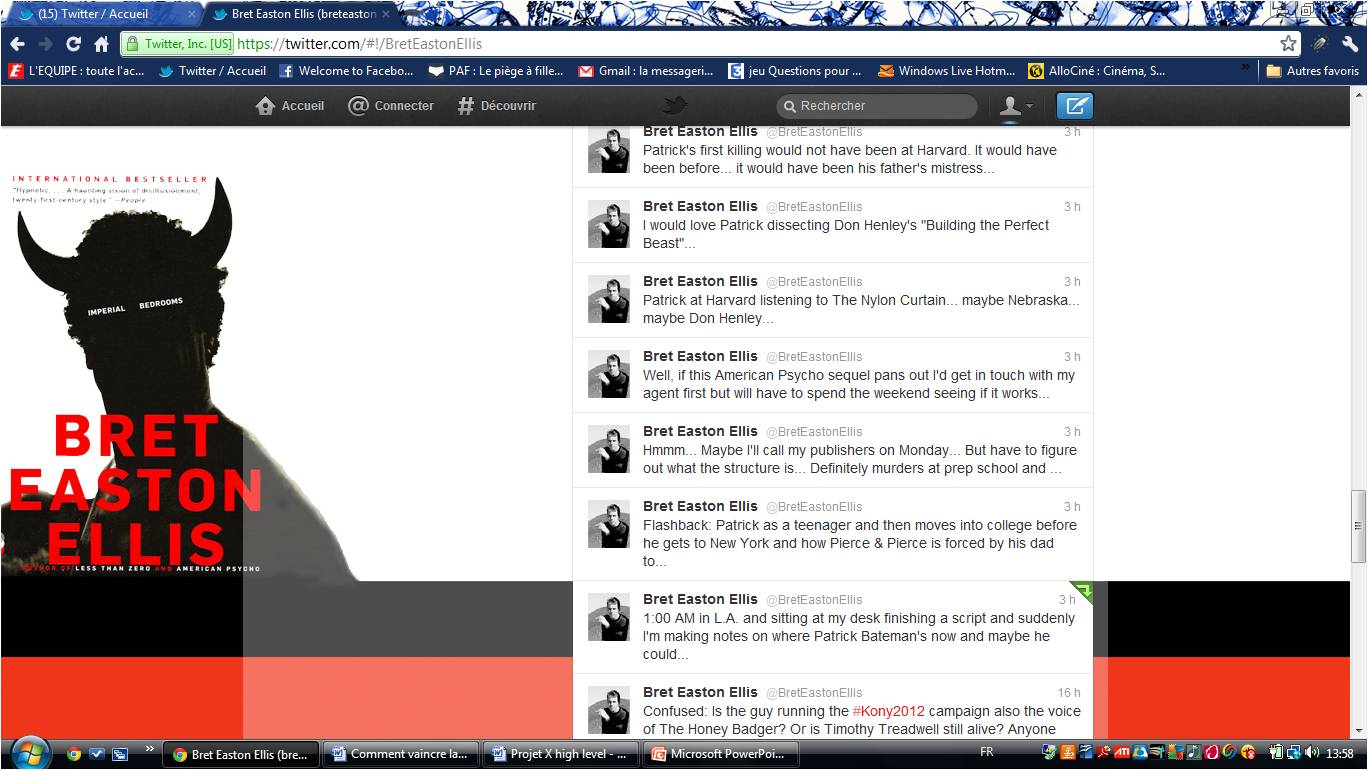
Task: Click the Switch between windows Quick Launch icon
Action: coord(120,754)
